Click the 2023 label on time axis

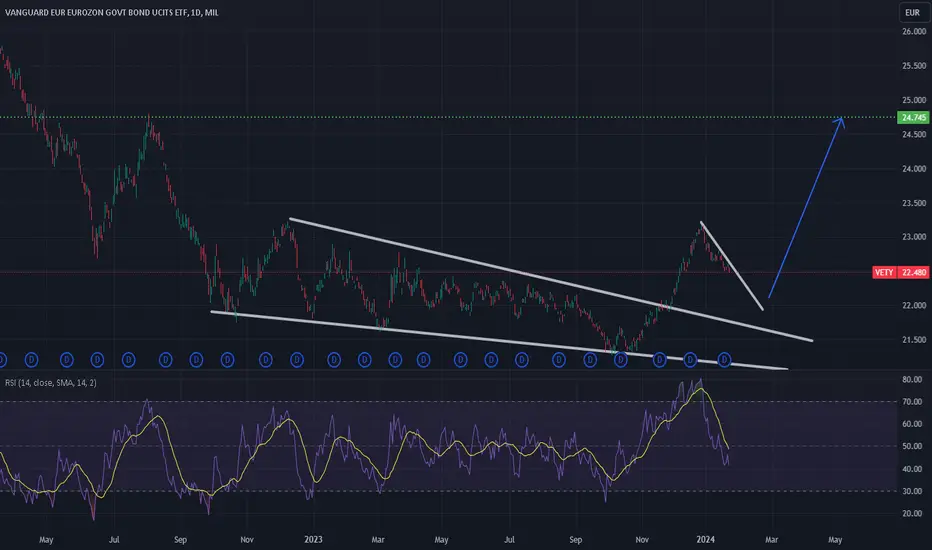(x=313, y=540)
